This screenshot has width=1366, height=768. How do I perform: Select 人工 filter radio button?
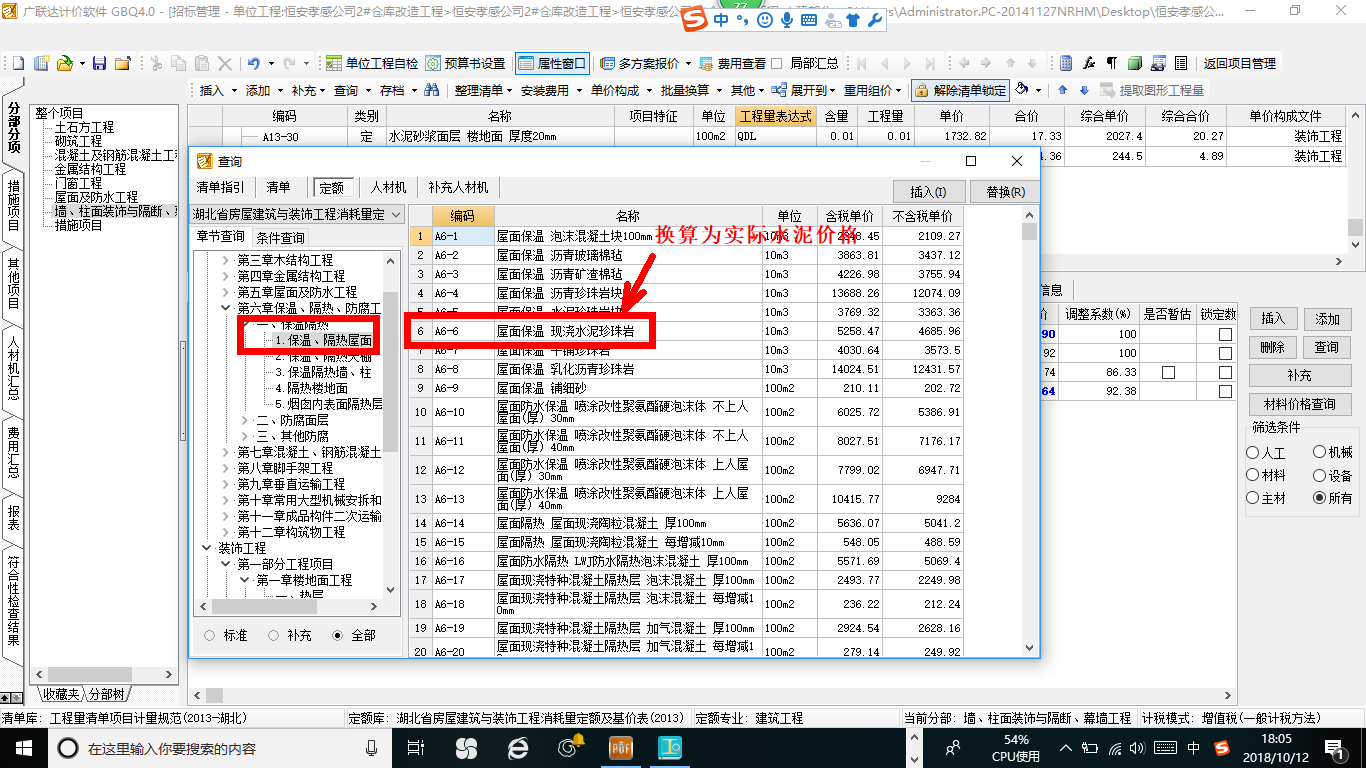(x=1253, y=453)
